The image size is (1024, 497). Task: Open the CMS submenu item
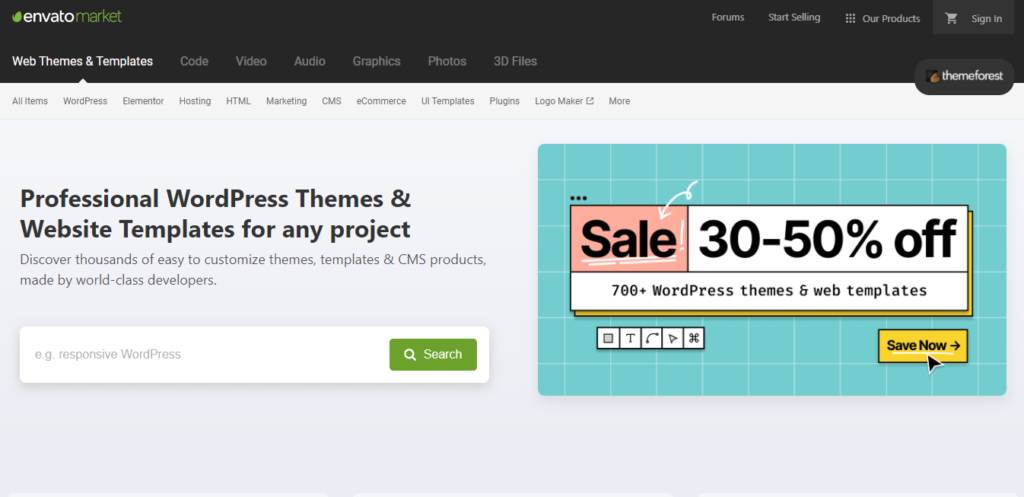coord(331,101)
